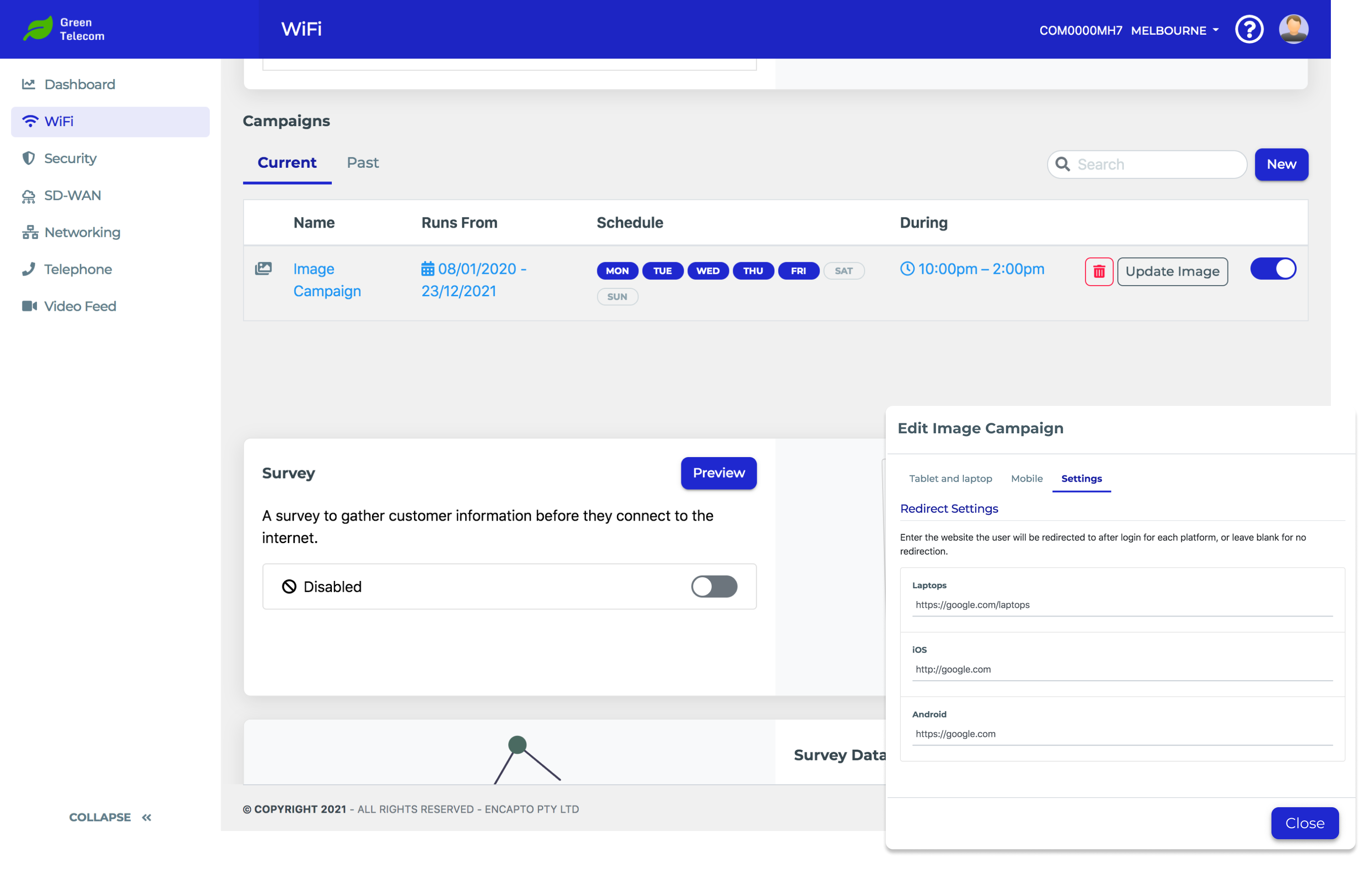Click the Green Telecom leaf logo
The width and height of the screenshot is (1372, 884).
(x=38, y=29)
